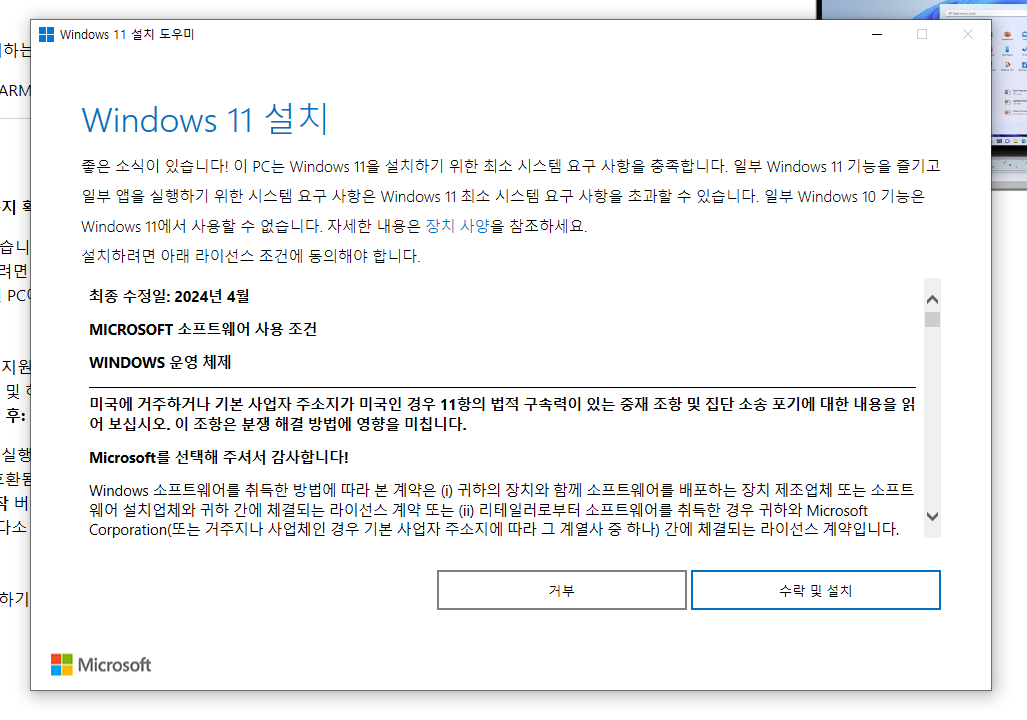
Task: Click the Microsoft를 선택해 주셔서 감사합니다! line
Action: (219, 457)
